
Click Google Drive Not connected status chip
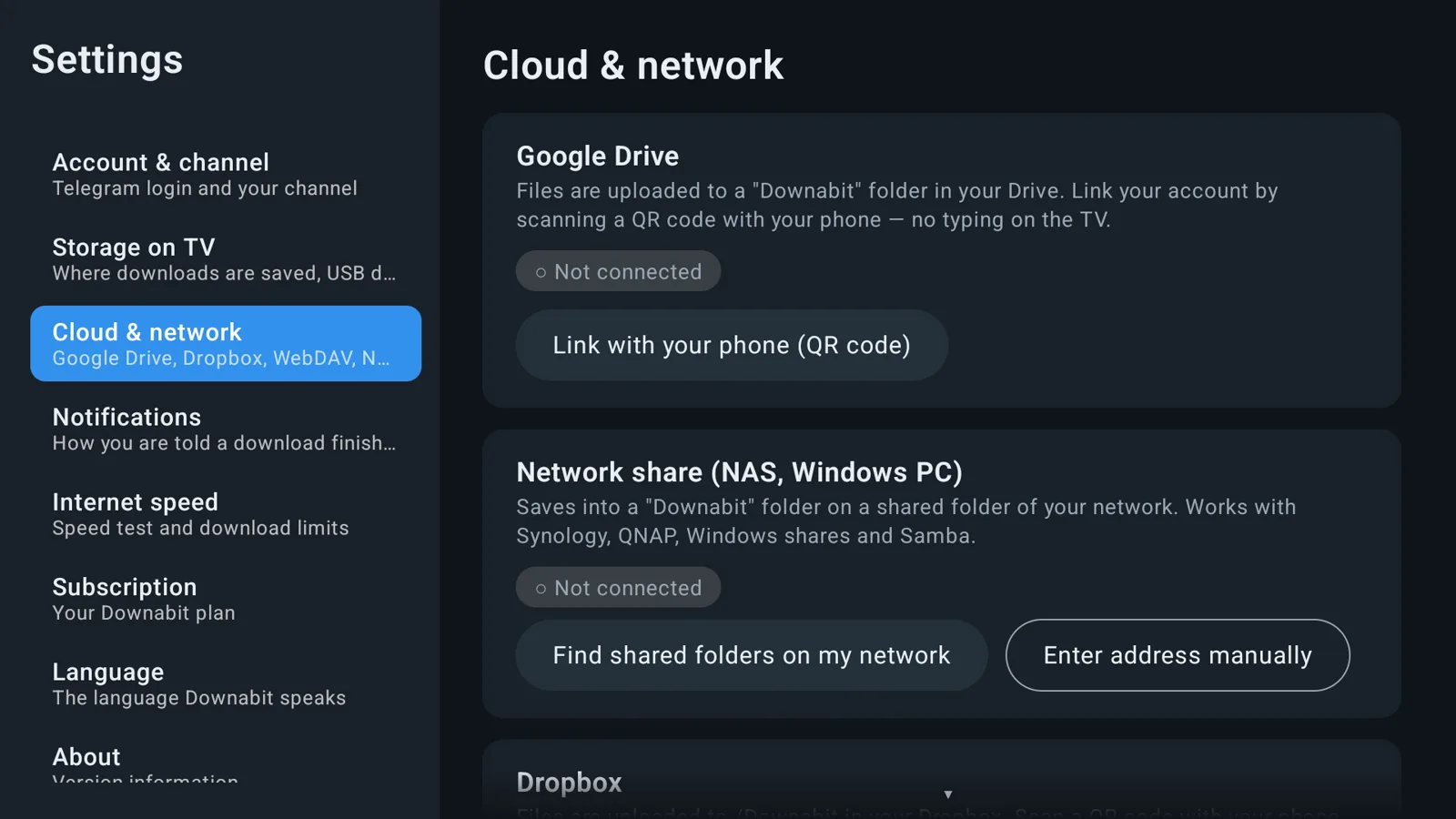click(x=618, y=271)
